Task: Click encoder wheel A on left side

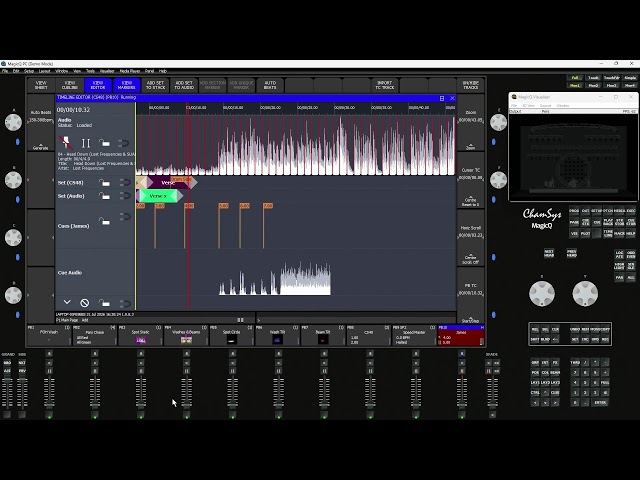Action: 13,122
